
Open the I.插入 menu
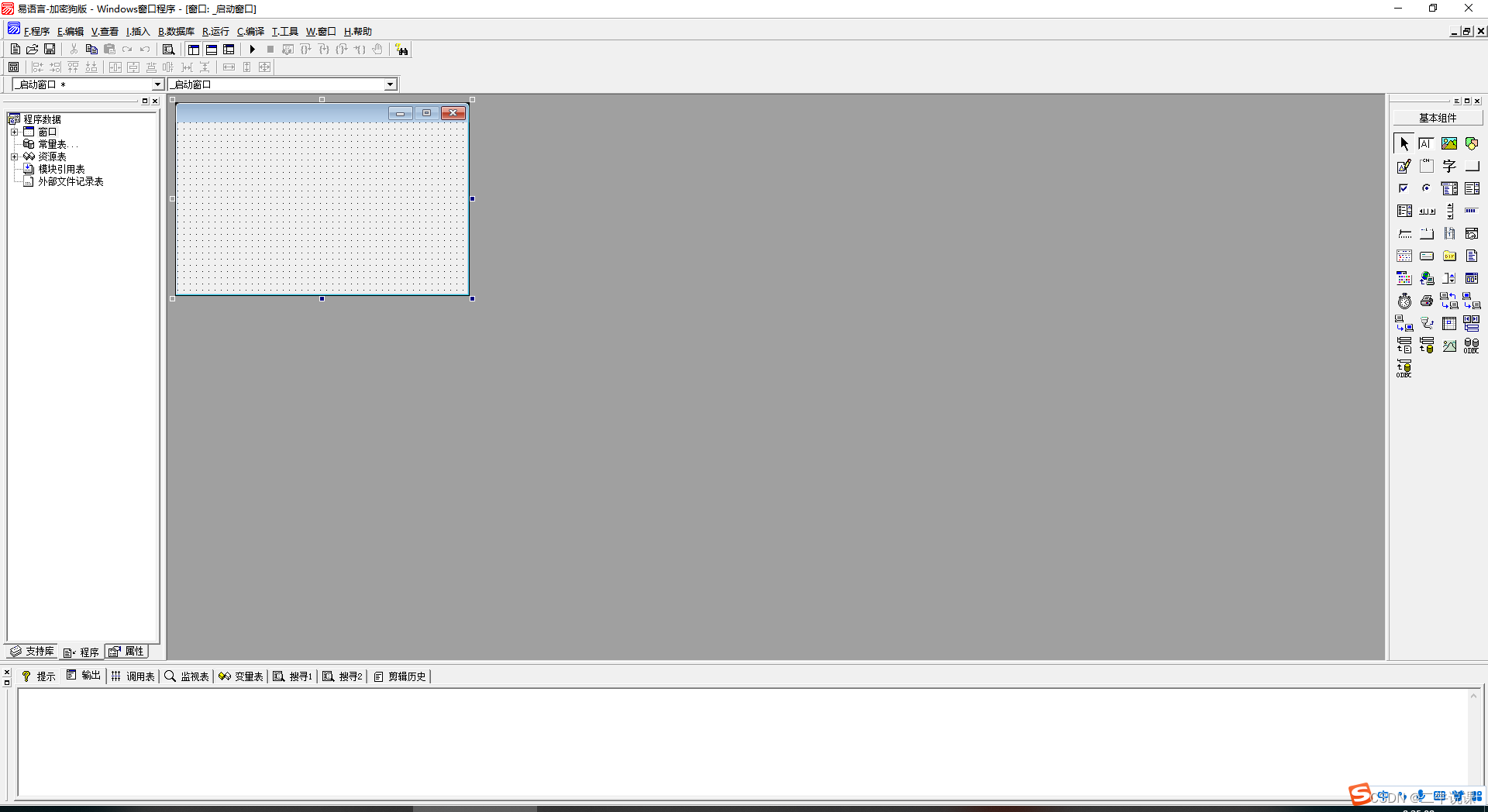[x=138, y=32]
